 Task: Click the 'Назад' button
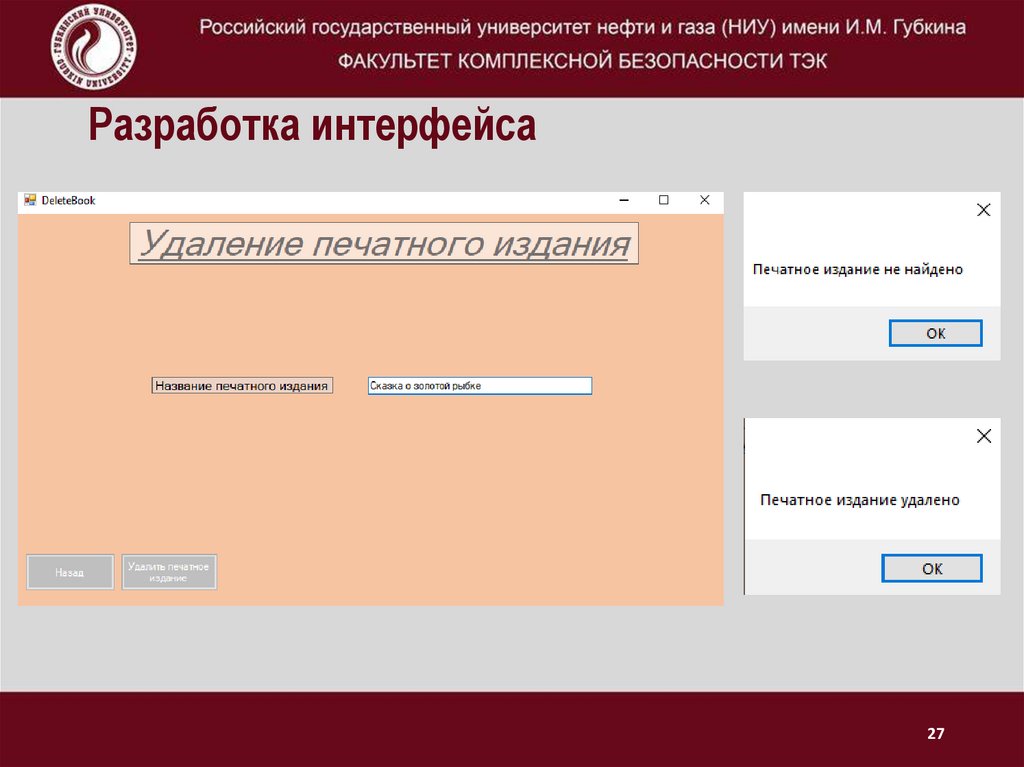69,572
